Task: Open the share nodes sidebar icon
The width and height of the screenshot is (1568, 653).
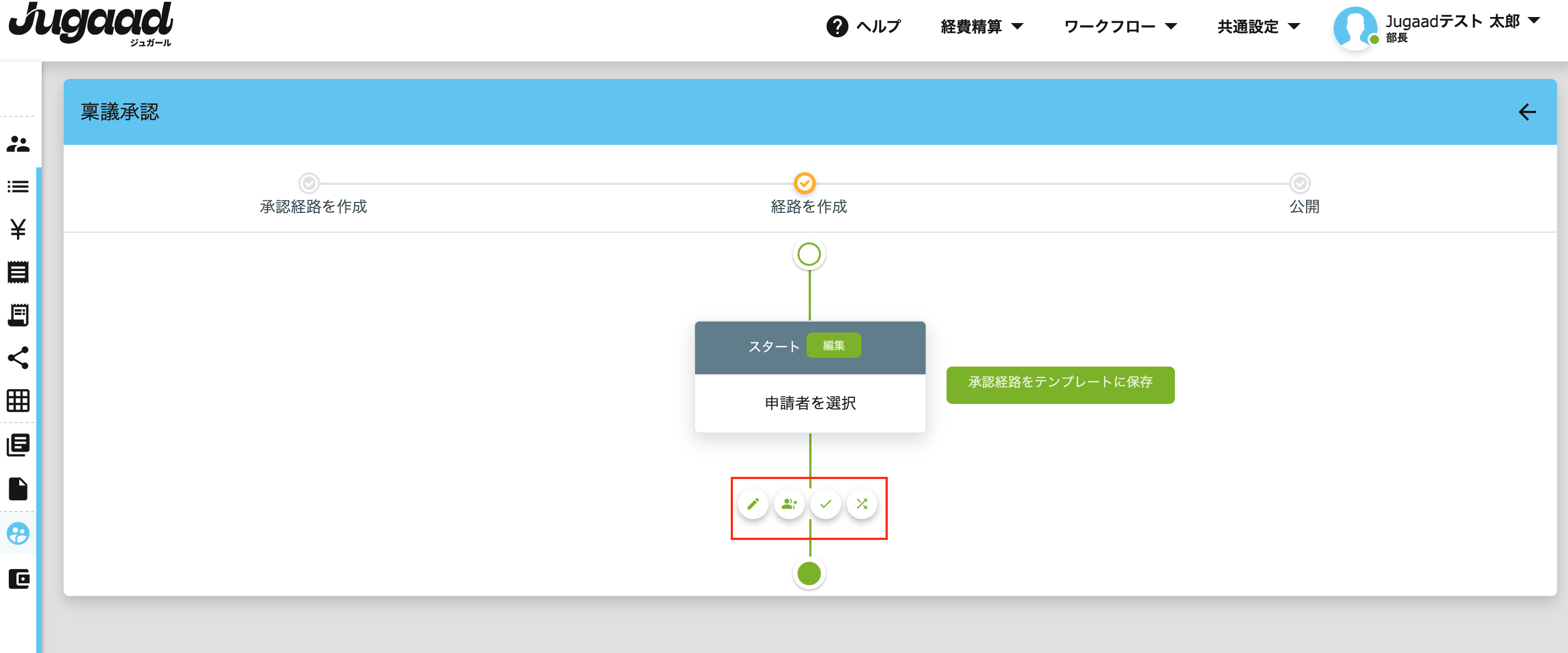Action: pyautogui.click(x=18, y=358)
